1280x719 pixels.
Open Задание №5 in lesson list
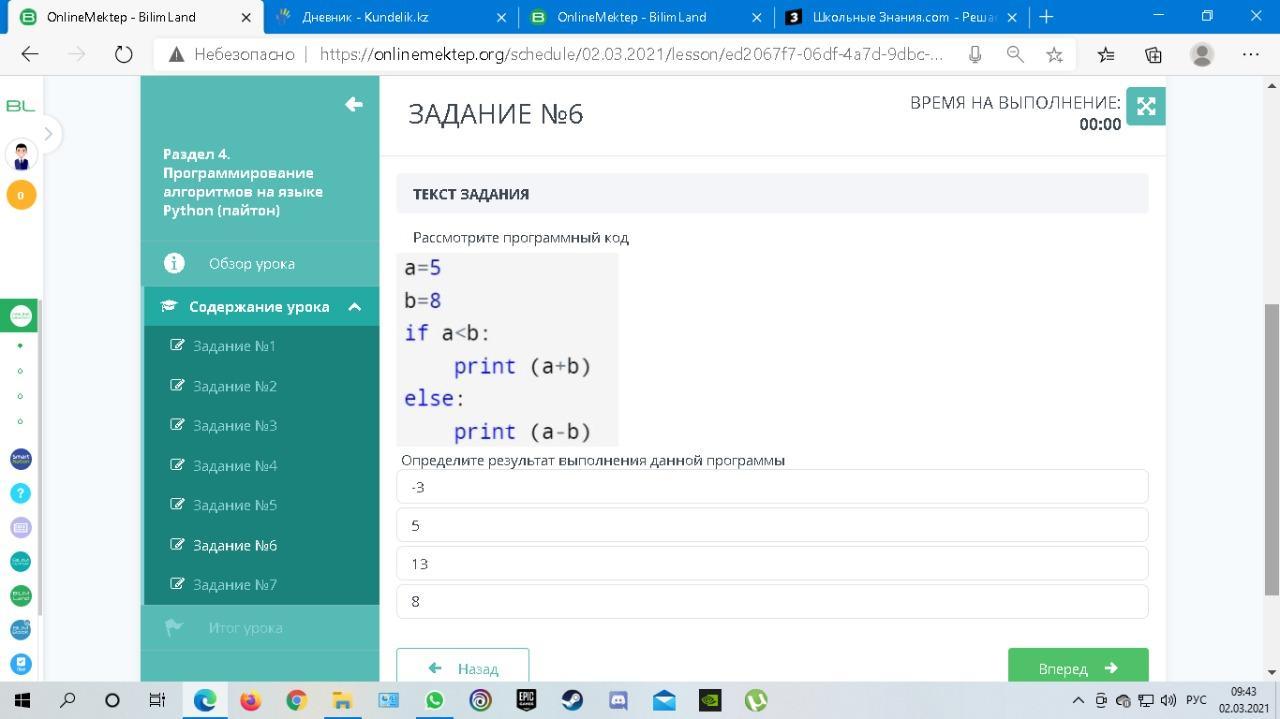coord(234,505)
